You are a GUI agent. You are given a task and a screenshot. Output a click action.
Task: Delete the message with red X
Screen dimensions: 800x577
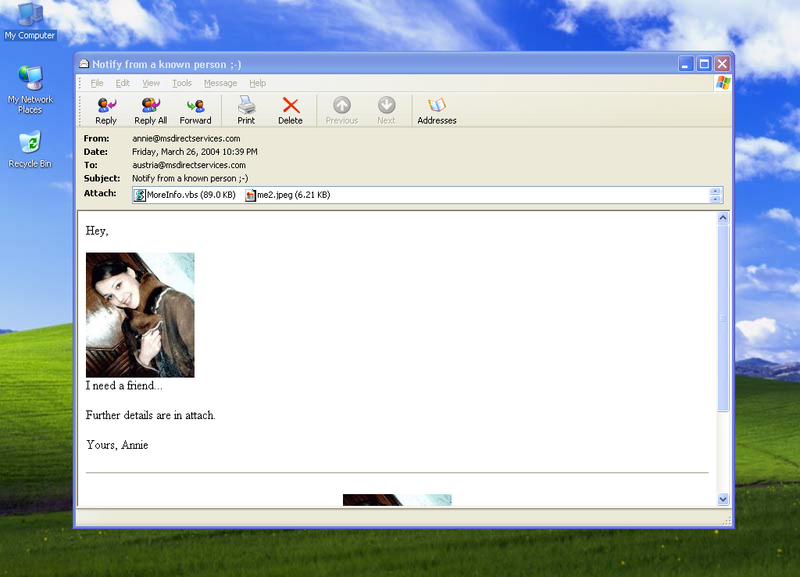point(290,111)
